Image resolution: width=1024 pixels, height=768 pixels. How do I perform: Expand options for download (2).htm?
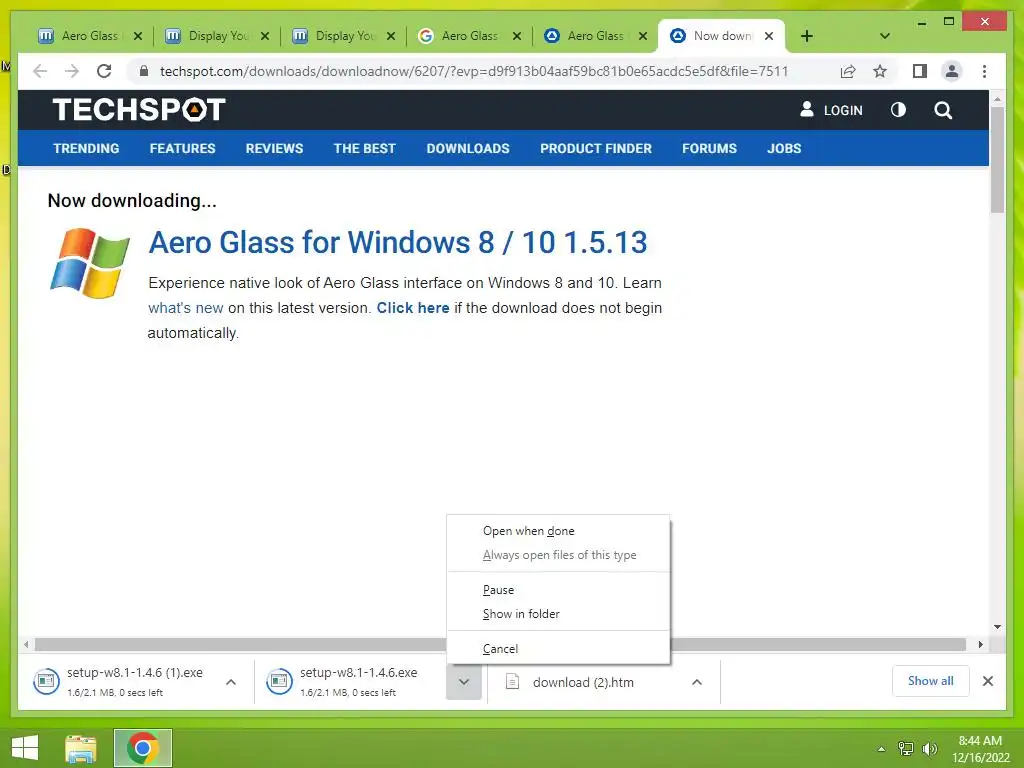697,682
